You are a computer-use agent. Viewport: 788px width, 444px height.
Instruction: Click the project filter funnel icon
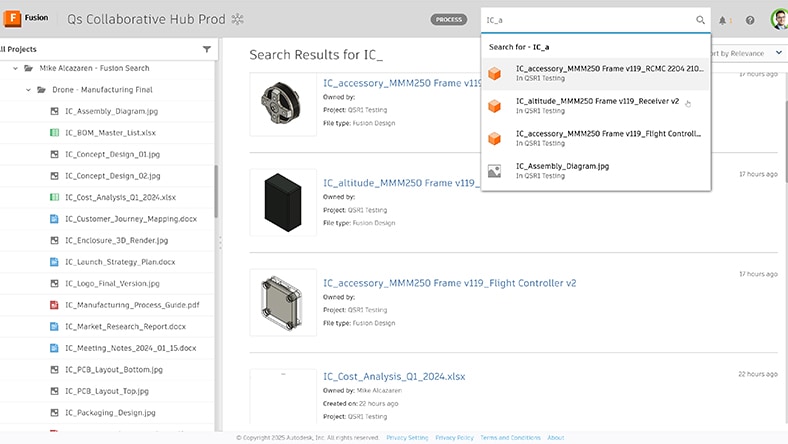[207, 49]
